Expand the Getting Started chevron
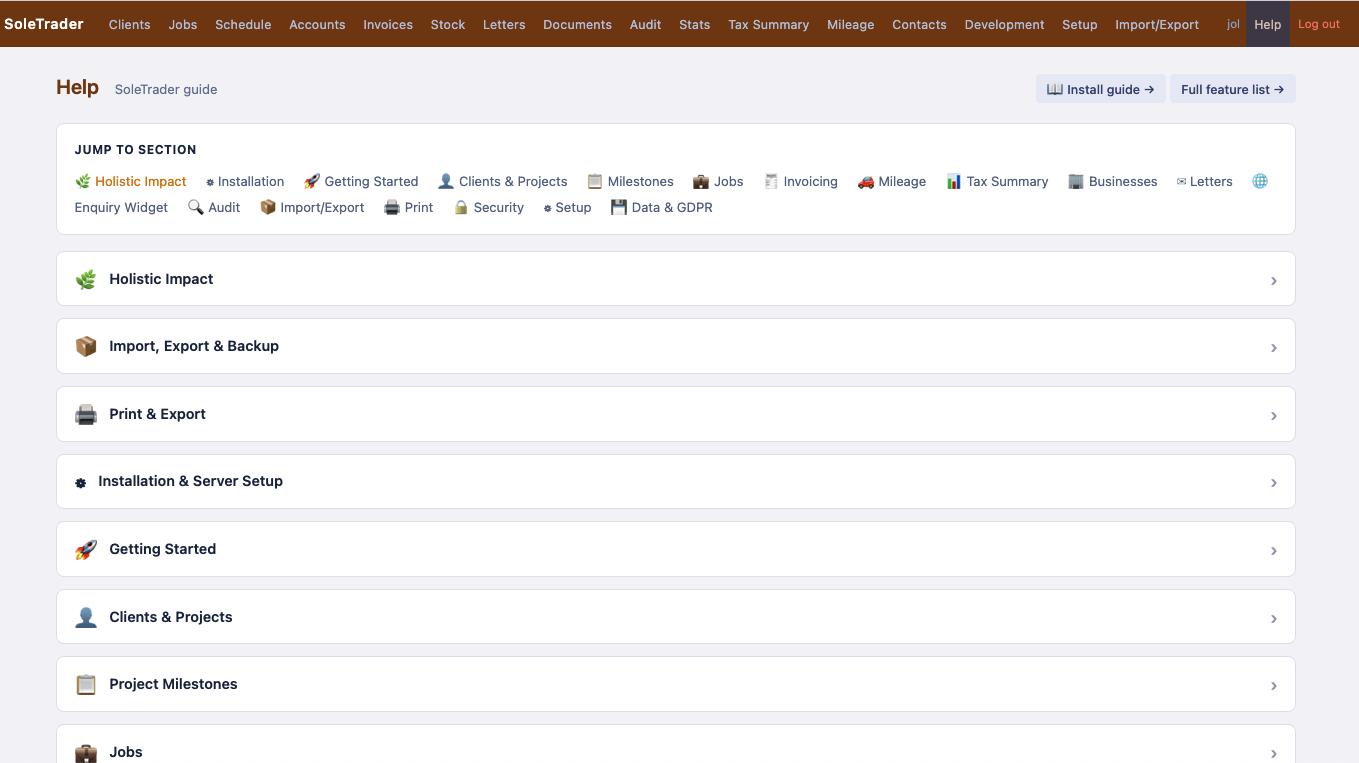The image size is (1359, 763). tap(1274, 551)
